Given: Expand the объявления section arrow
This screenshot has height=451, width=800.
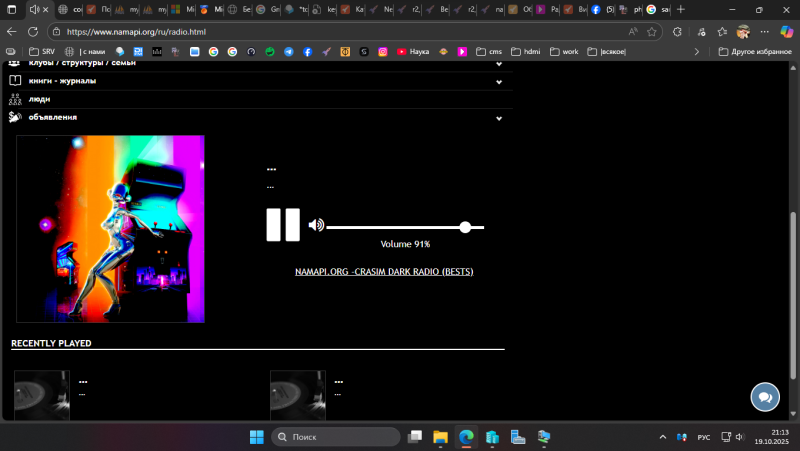Looking at the screenshot, I should click(498, 119).
